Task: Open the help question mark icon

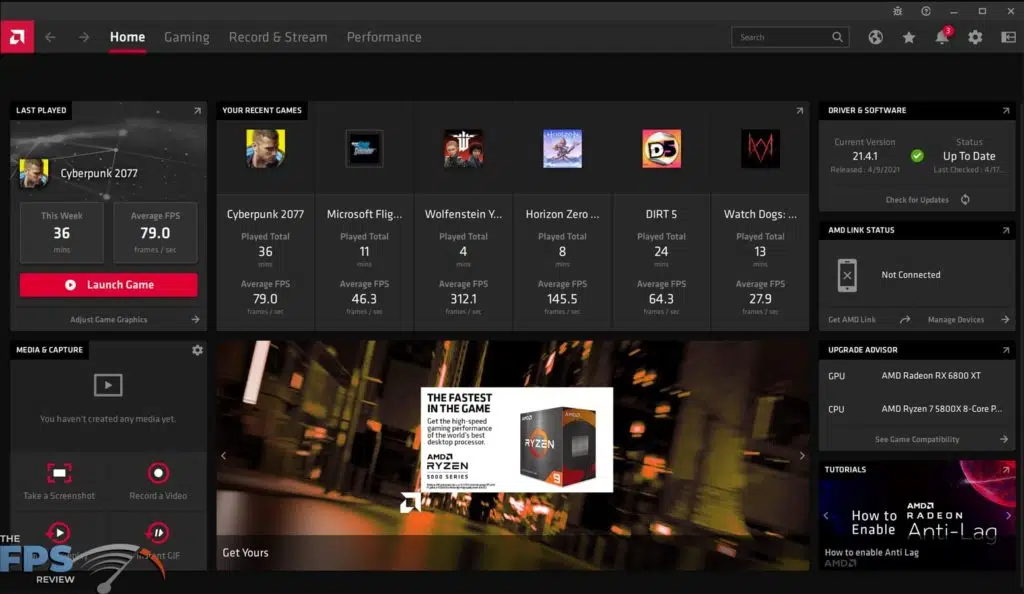Action: click(x=926, y=11)
